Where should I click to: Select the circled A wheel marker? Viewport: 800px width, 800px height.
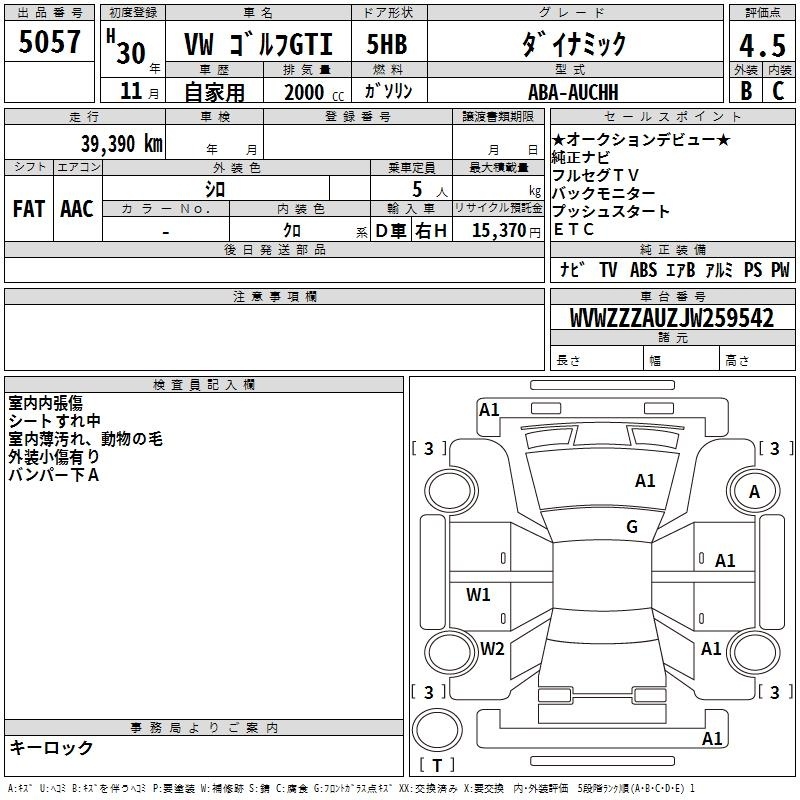[x=754, y=491]
